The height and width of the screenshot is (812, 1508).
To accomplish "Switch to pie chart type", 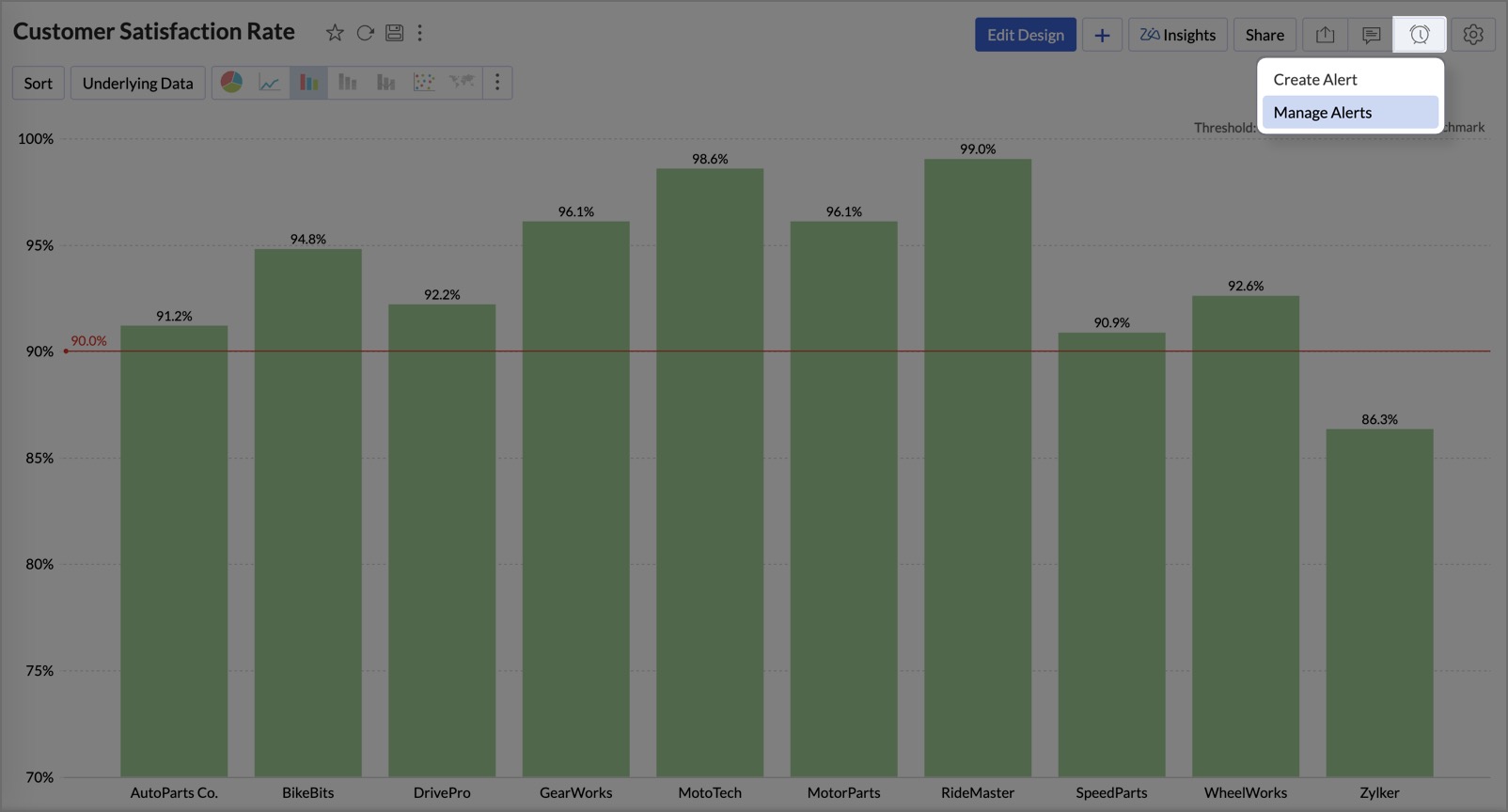I will [x=231, y=83].
